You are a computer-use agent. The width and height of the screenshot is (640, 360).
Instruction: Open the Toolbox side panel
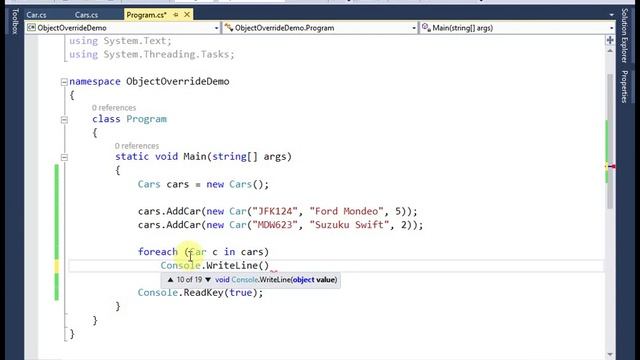click(15, 22)
